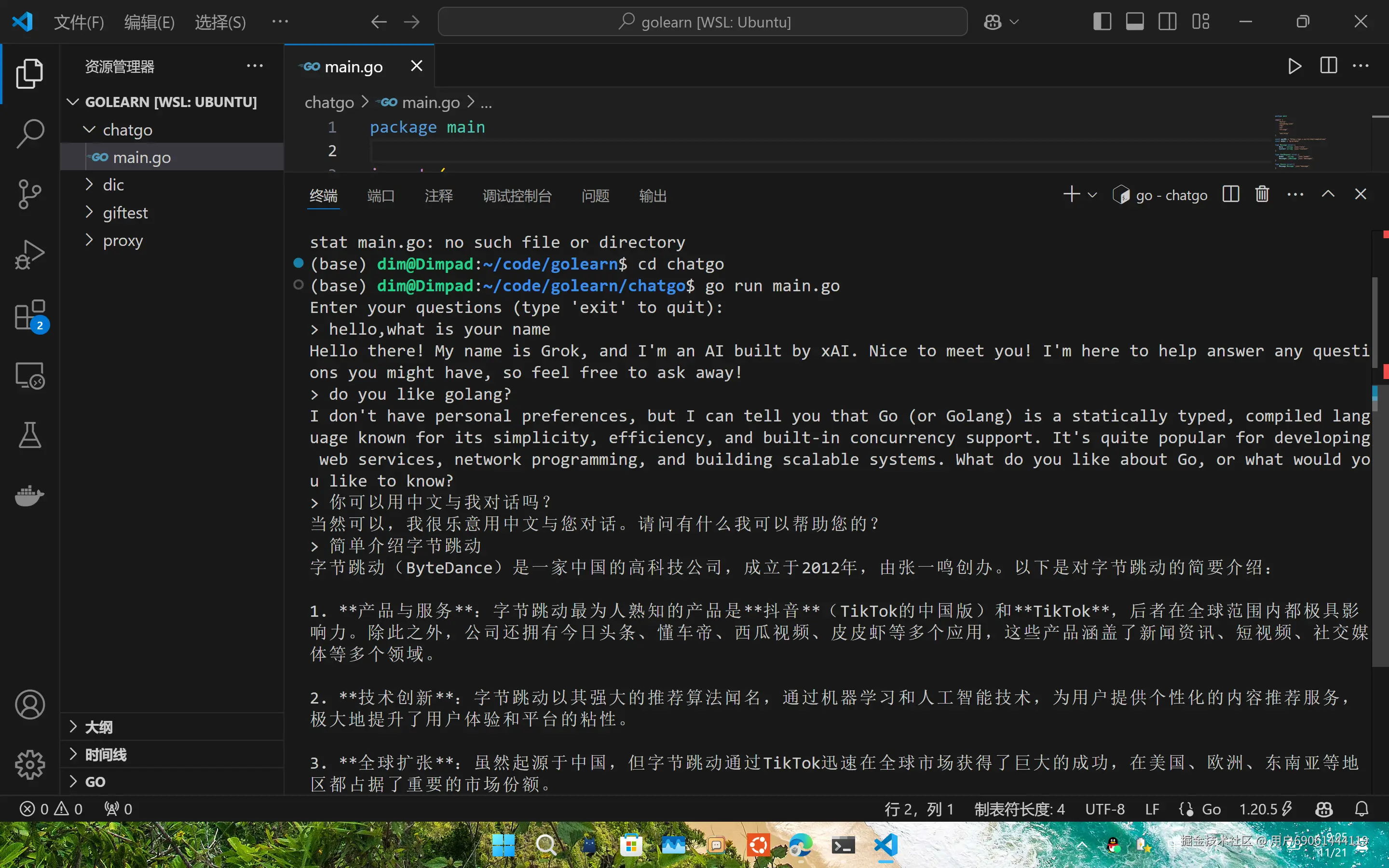Viewport: 1389px width, 868px height.
Task: Open the new terminal launch profile dropdown
Action: 1092,195
